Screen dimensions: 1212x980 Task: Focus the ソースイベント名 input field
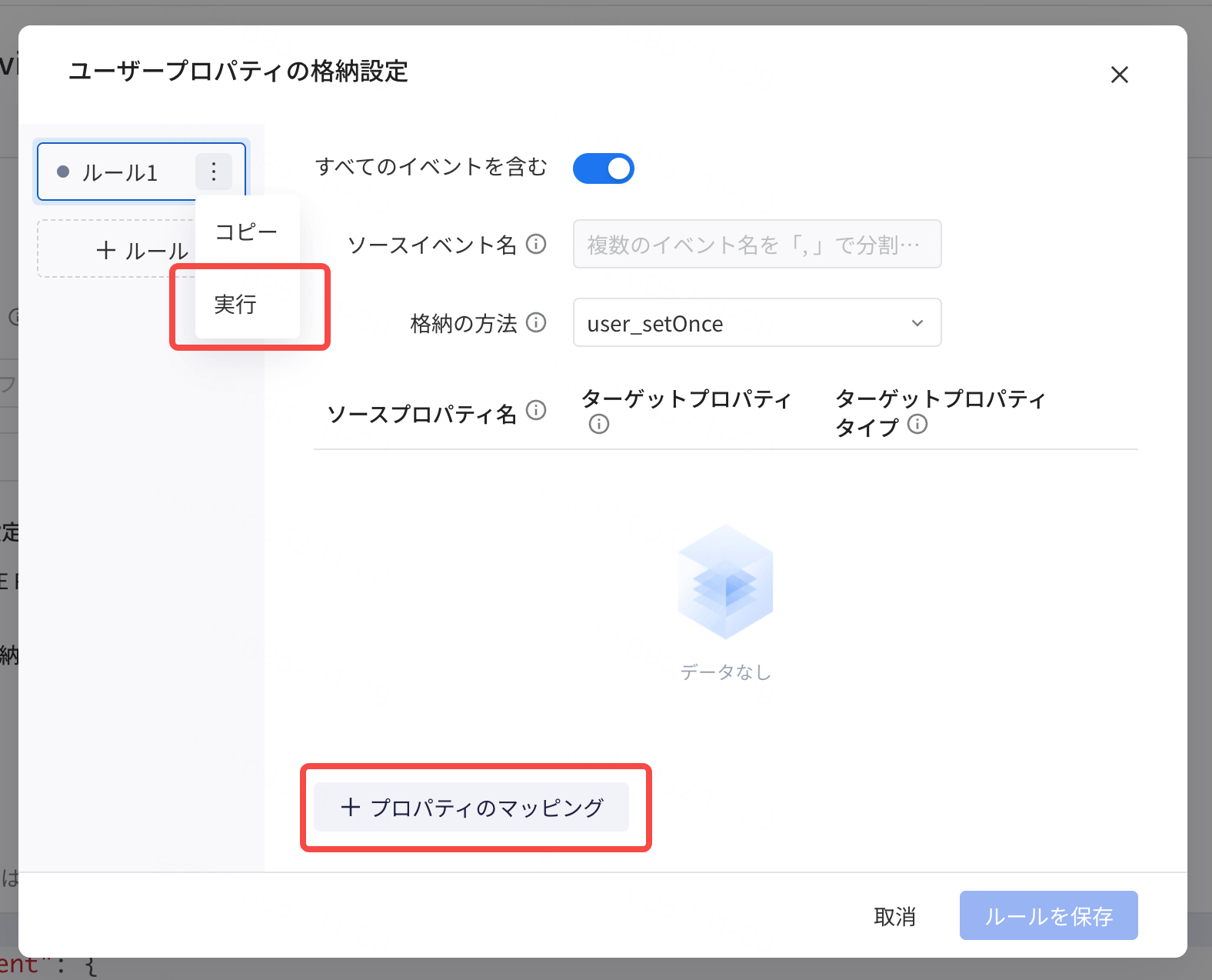(757, 244)
